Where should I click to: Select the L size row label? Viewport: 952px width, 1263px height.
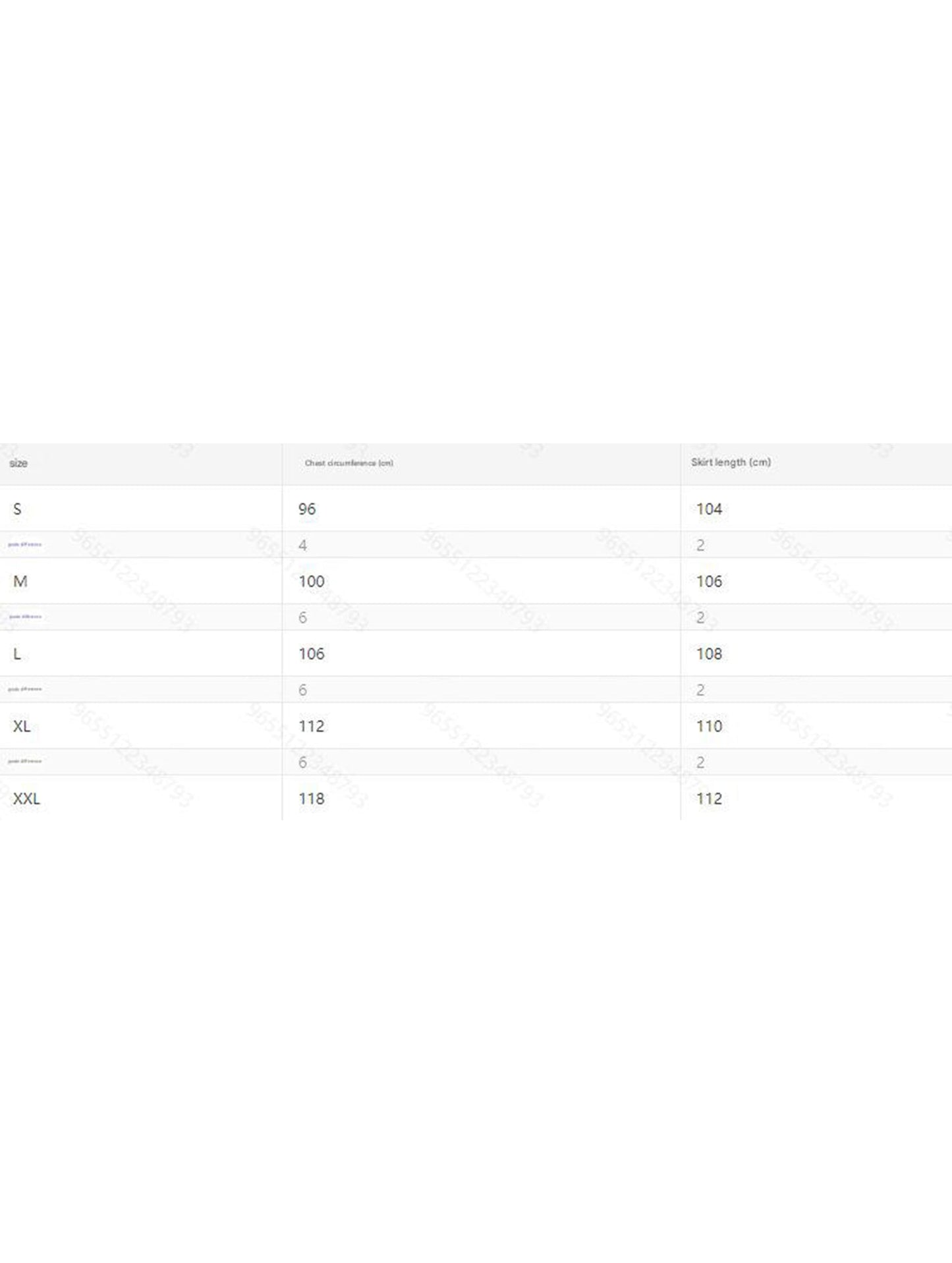pyautogui.click(x=17, y=654)
